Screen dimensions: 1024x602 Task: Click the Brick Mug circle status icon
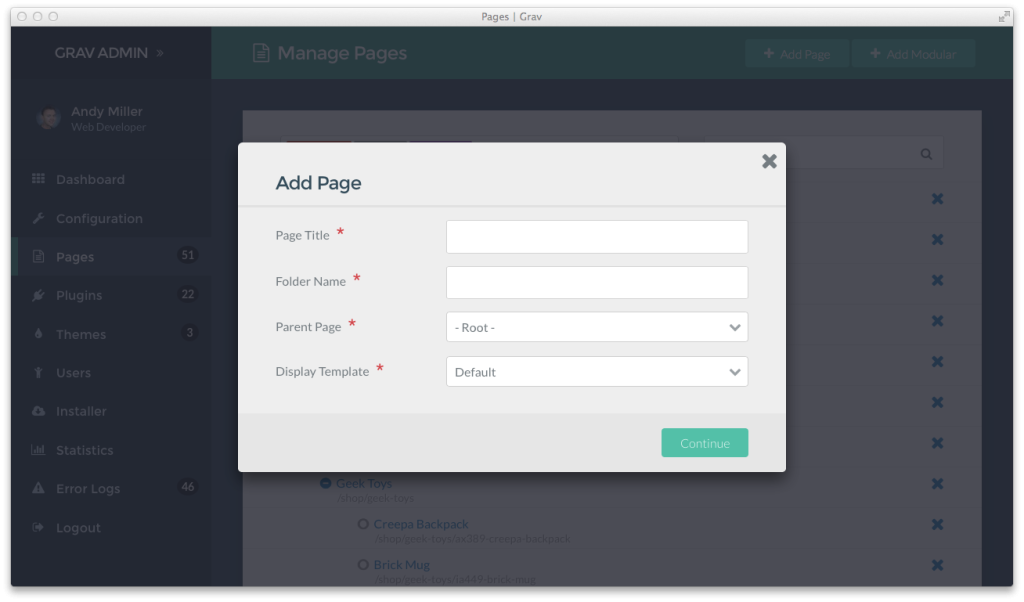coord(363,565)
